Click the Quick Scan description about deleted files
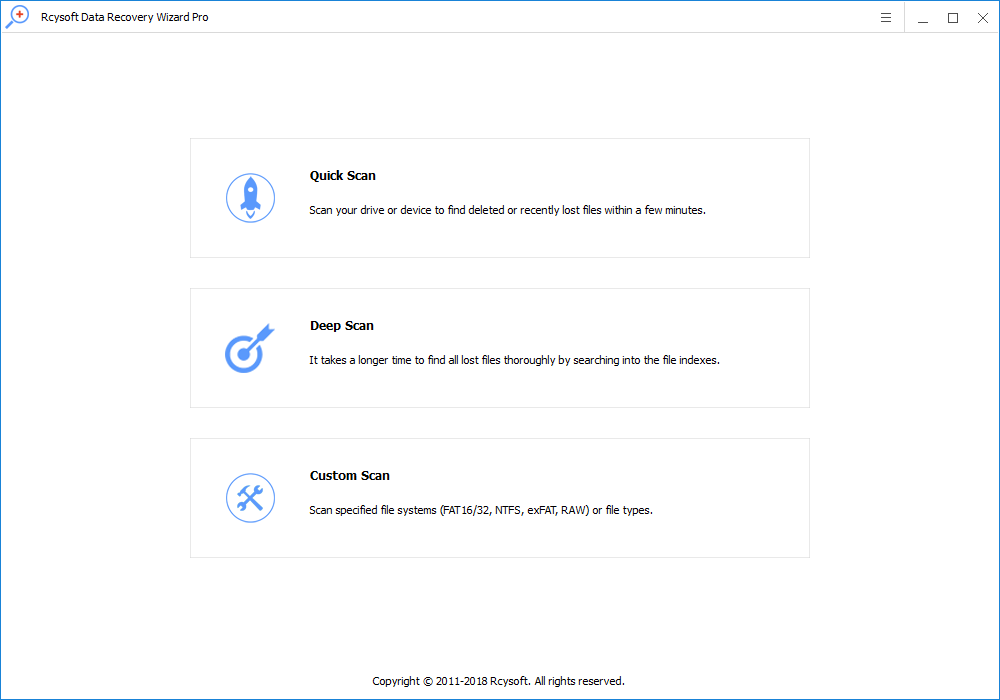This screenshot has width=1000, height=700. [x=507, y=211]
